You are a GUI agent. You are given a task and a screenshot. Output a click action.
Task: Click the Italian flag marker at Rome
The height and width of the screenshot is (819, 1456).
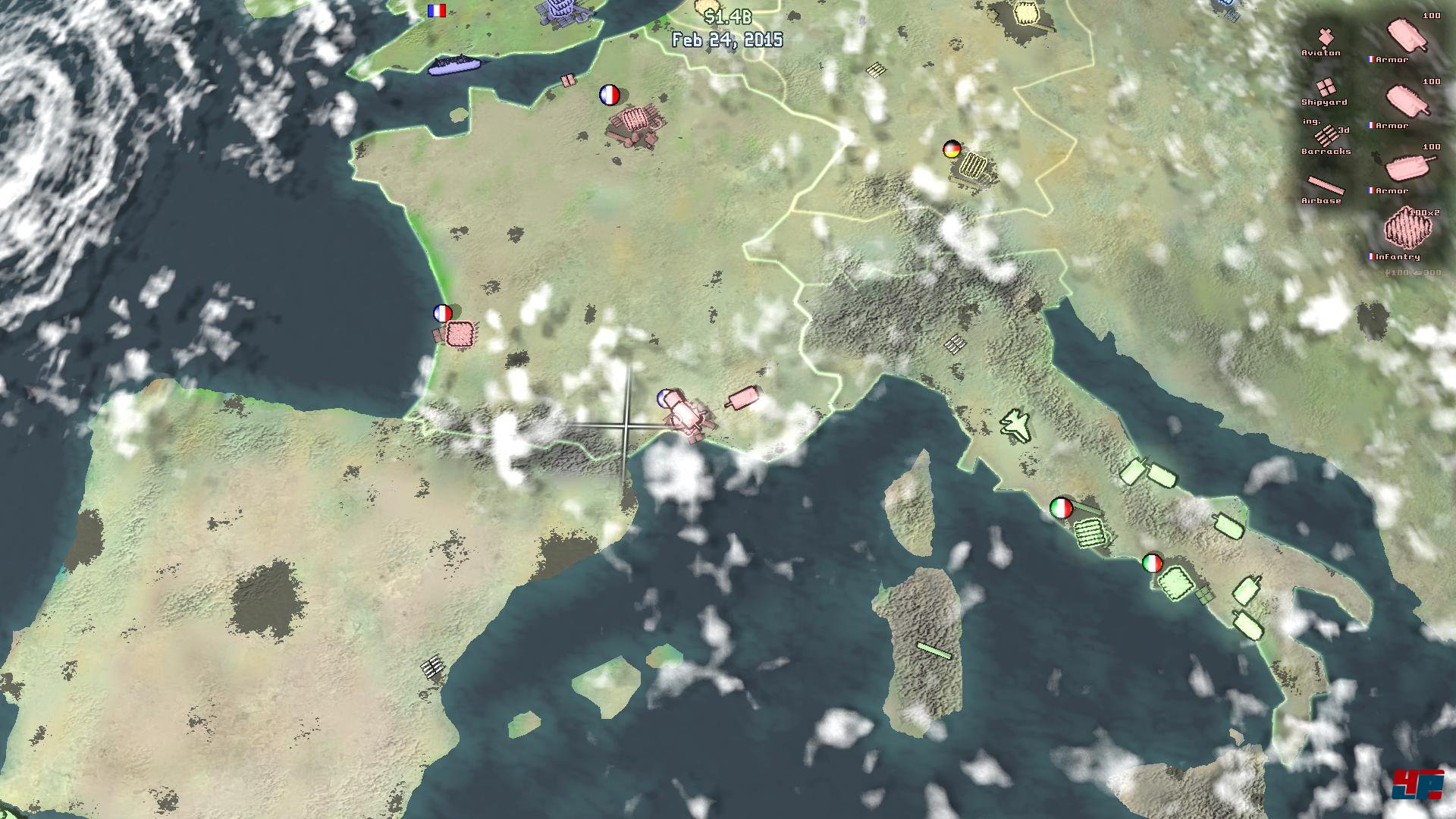point(1061,507)
